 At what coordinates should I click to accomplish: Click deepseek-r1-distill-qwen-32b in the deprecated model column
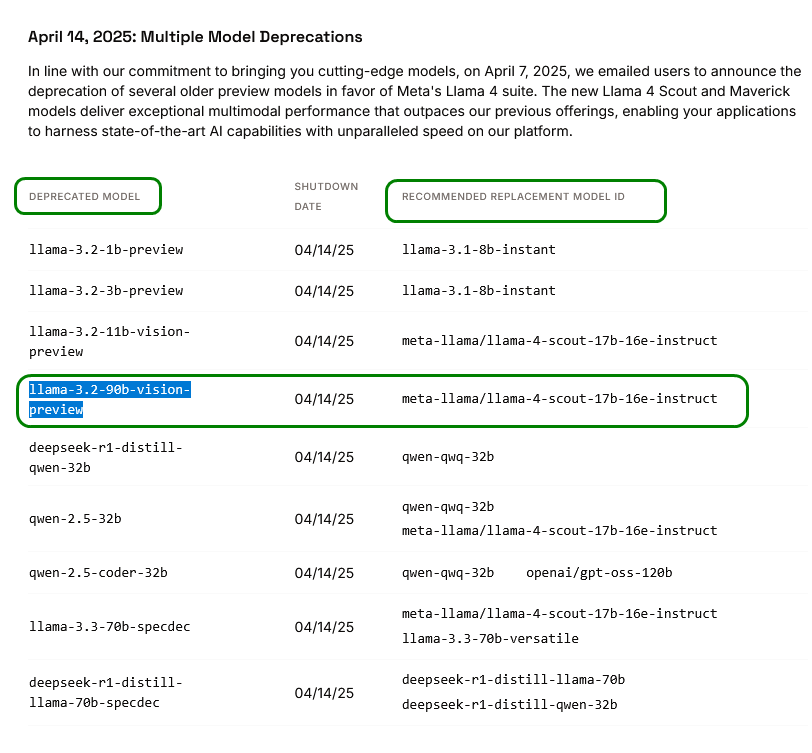pos(105,457)
